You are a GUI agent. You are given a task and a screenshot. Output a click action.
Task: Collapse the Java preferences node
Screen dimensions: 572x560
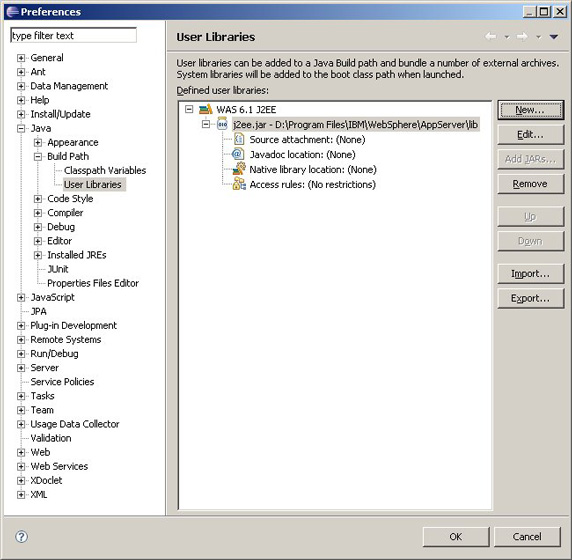(x=21, y=128)
